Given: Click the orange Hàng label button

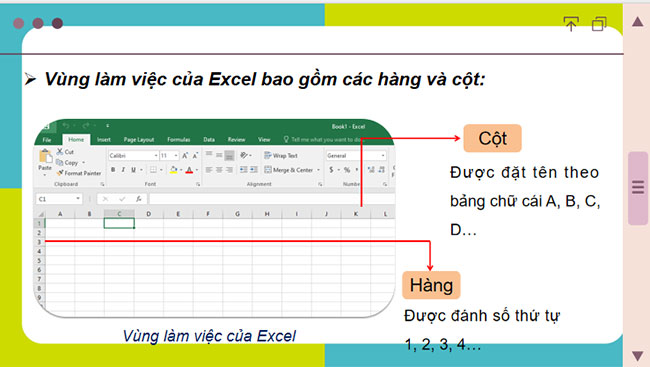Looking at the screenshot, I should 431,285.
